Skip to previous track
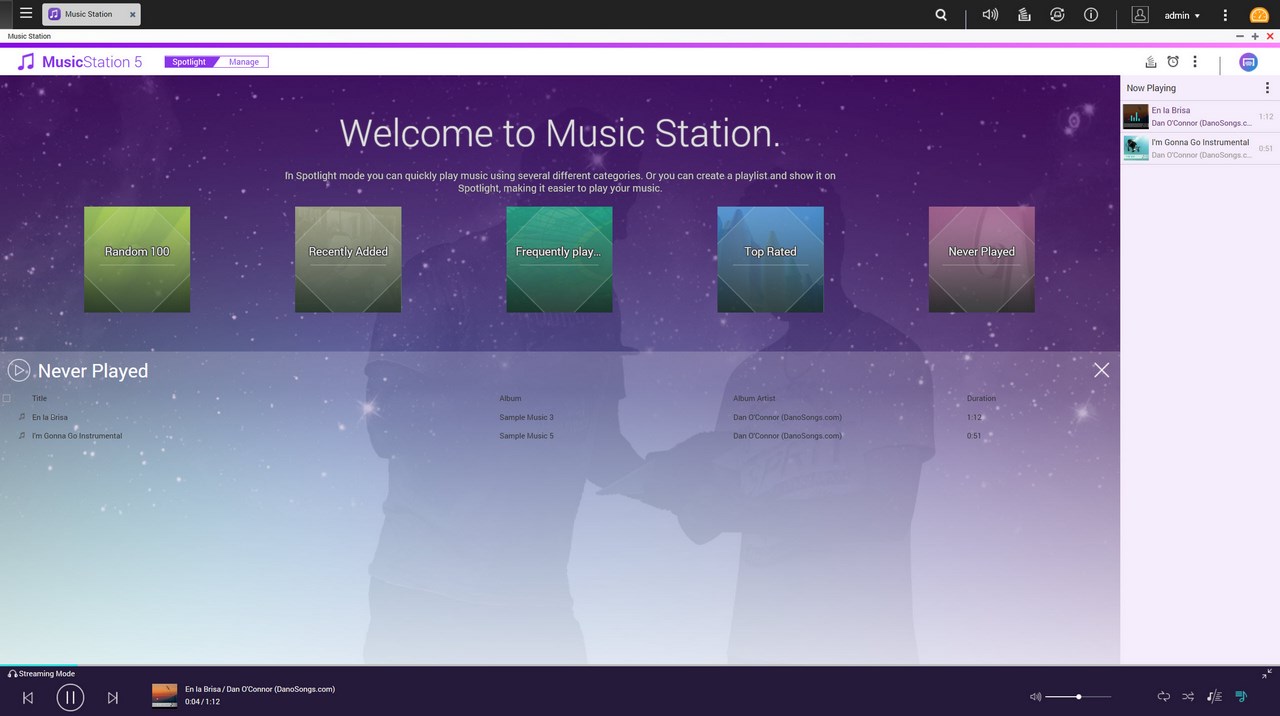The height and width of the screenshot is (716, 1280). click(28, 697)
